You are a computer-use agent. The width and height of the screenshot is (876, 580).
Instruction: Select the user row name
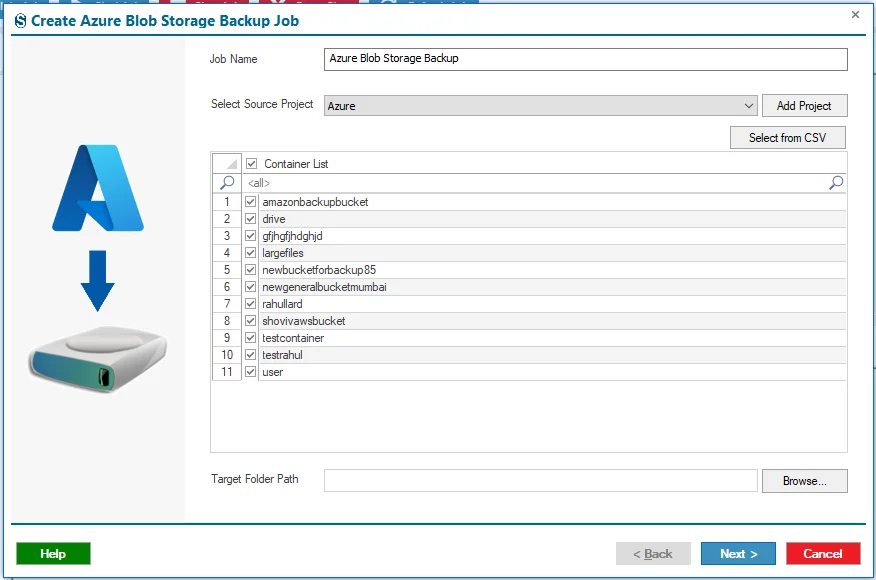(x=273, y=372)
